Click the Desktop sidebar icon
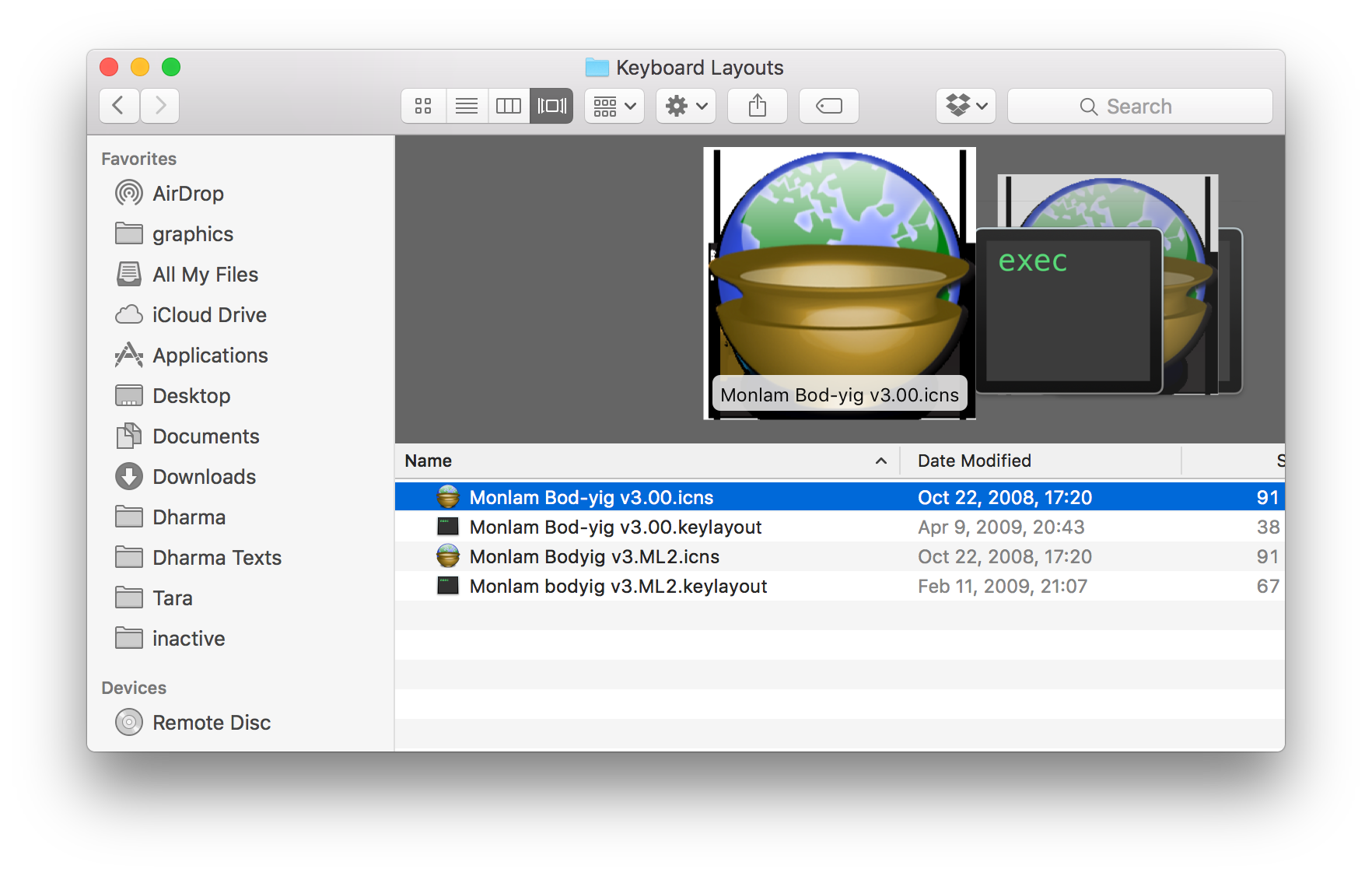The image size is (1372, 876). [129, 395]
